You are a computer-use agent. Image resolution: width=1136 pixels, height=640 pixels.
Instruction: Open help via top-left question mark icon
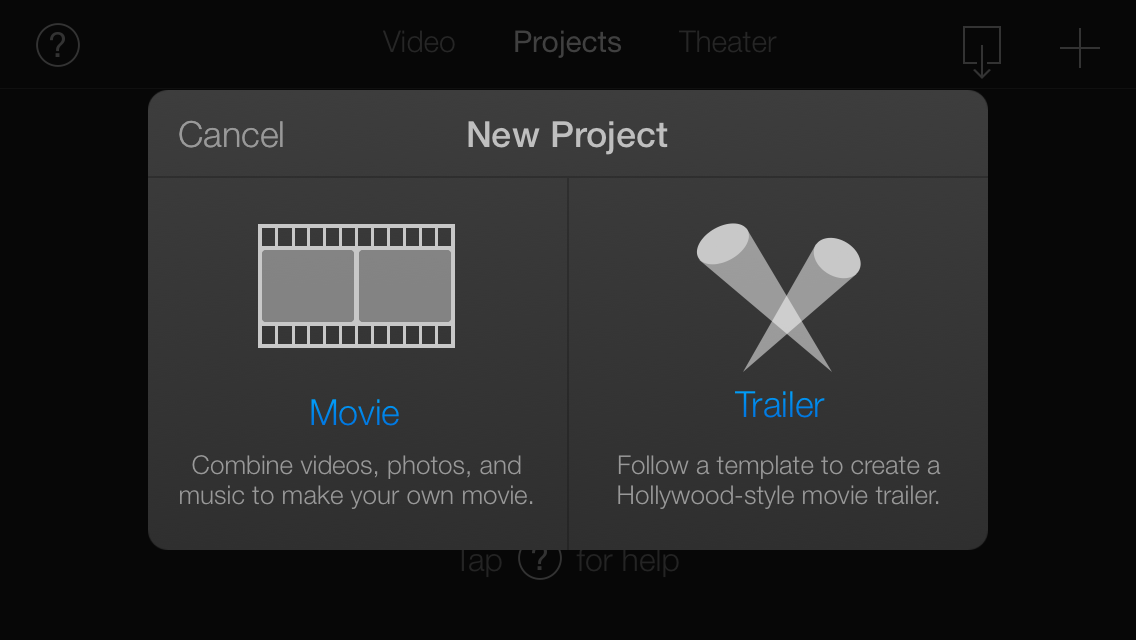tap(58, 45)
